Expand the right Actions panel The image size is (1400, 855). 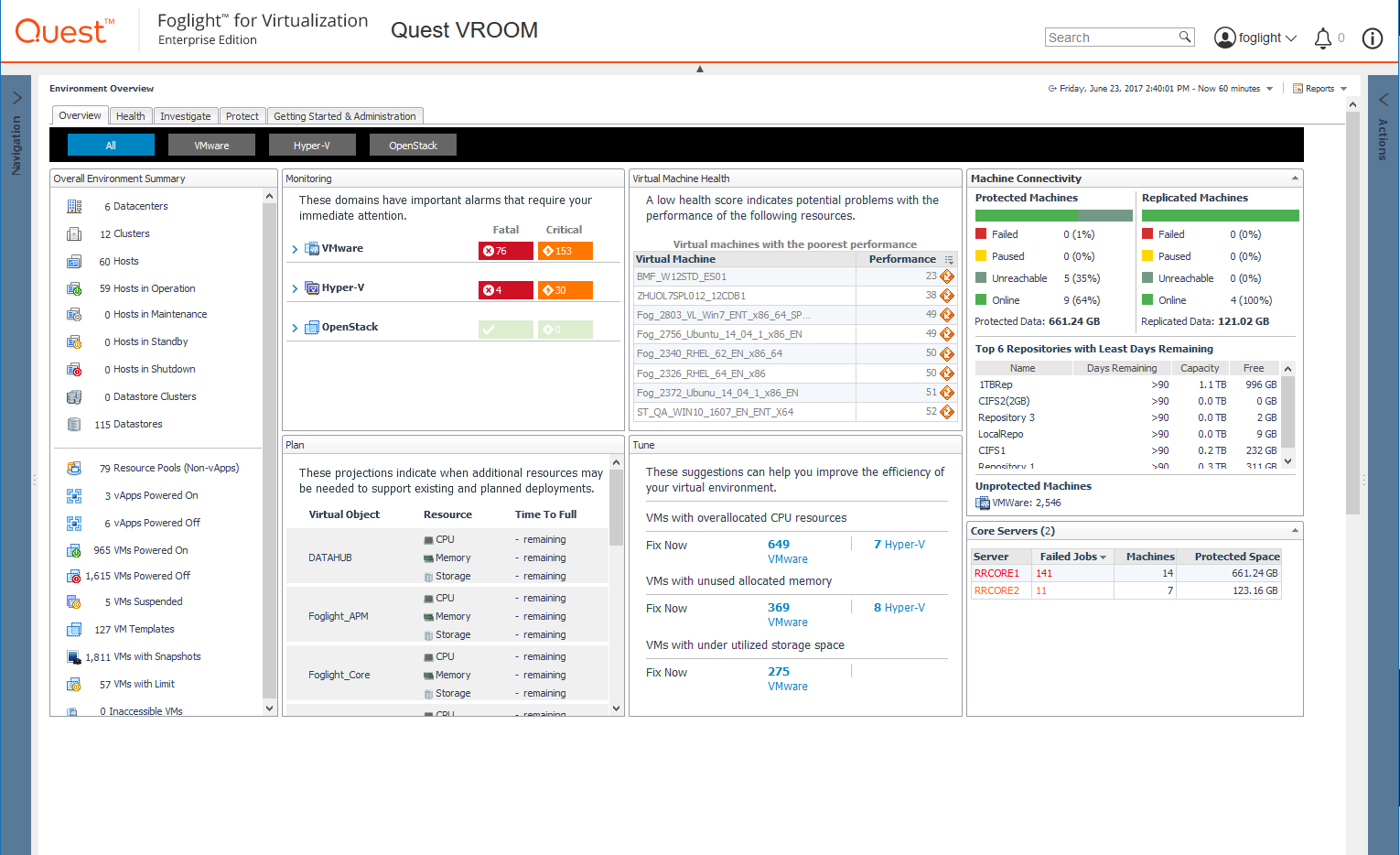tap(1383, 98)
